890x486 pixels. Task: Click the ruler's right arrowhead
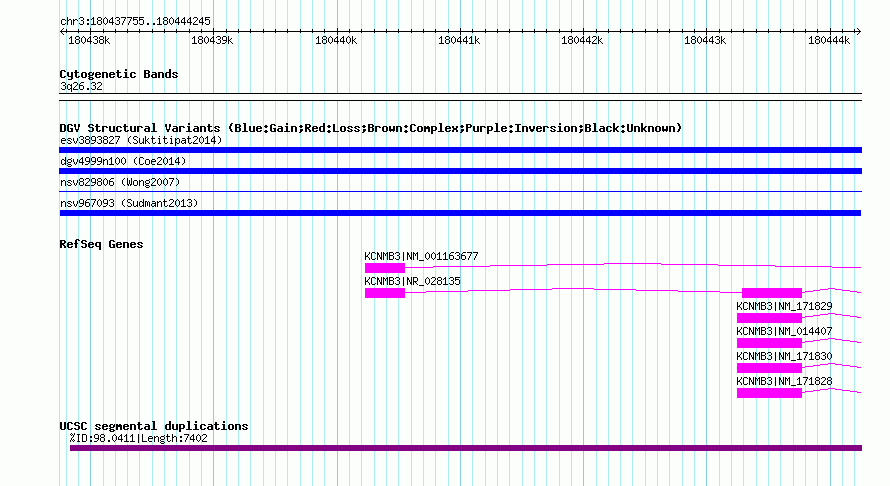coord(859,32)
